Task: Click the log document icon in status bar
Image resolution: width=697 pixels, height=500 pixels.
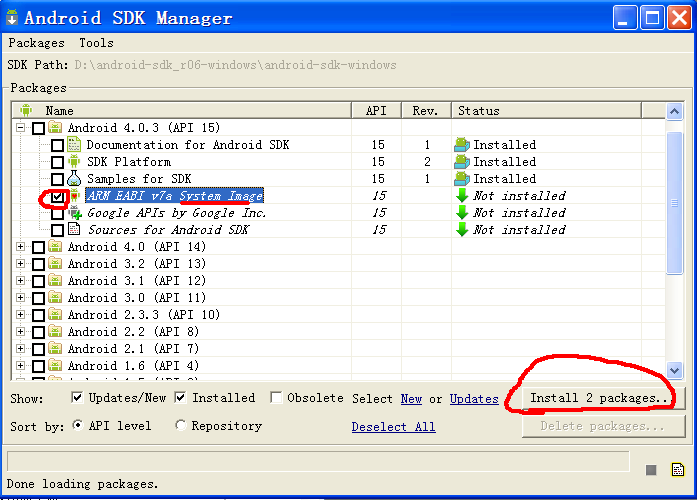Action: click(x=677, y=469)
